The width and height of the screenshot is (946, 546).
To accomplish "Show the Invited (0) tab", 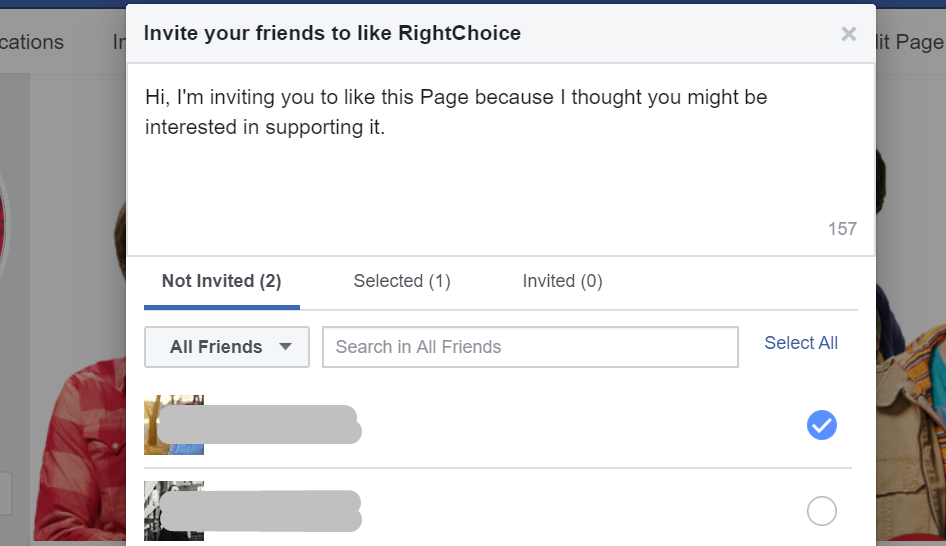I will pyautogui.click(x=562, y=281).
